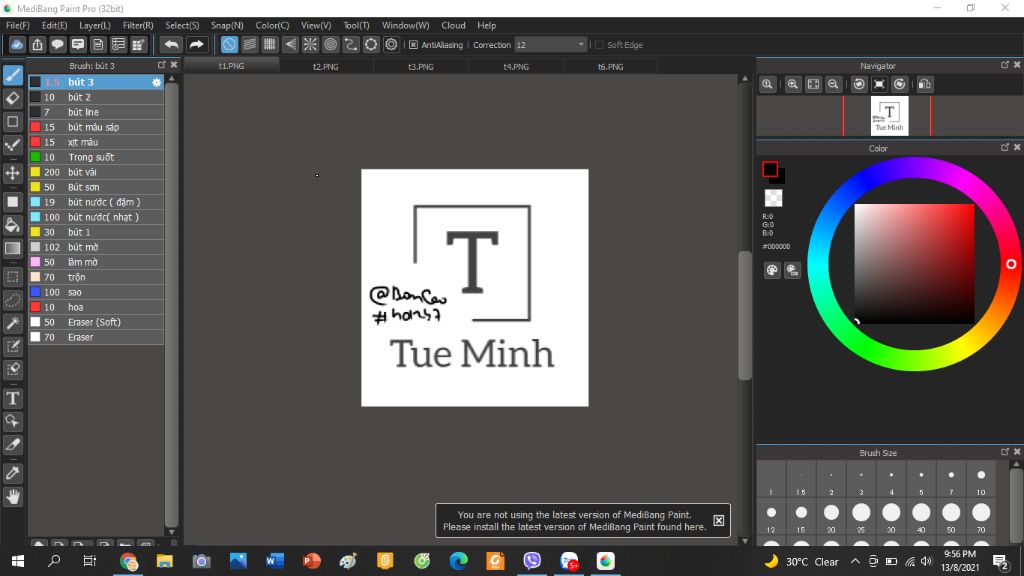
Task: Select the Brush tool in left toolbar
Action: click(12, 75)
